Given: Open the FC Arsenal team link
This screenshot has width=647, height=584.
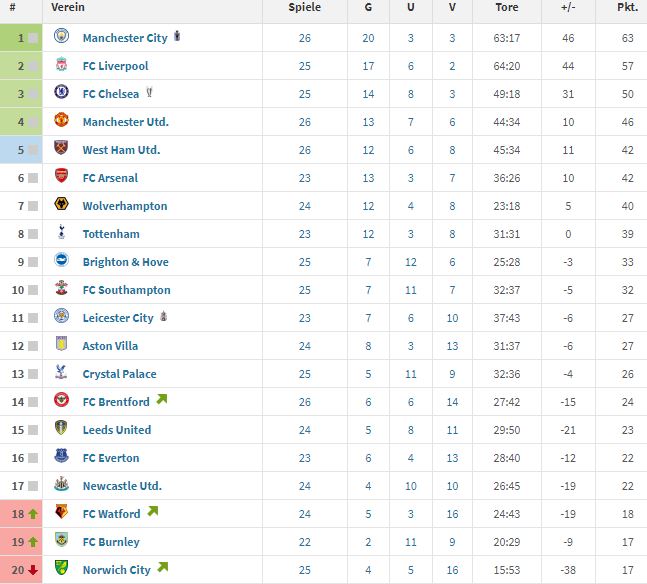Looking at the screenshot, I should (x=110, y=178).
